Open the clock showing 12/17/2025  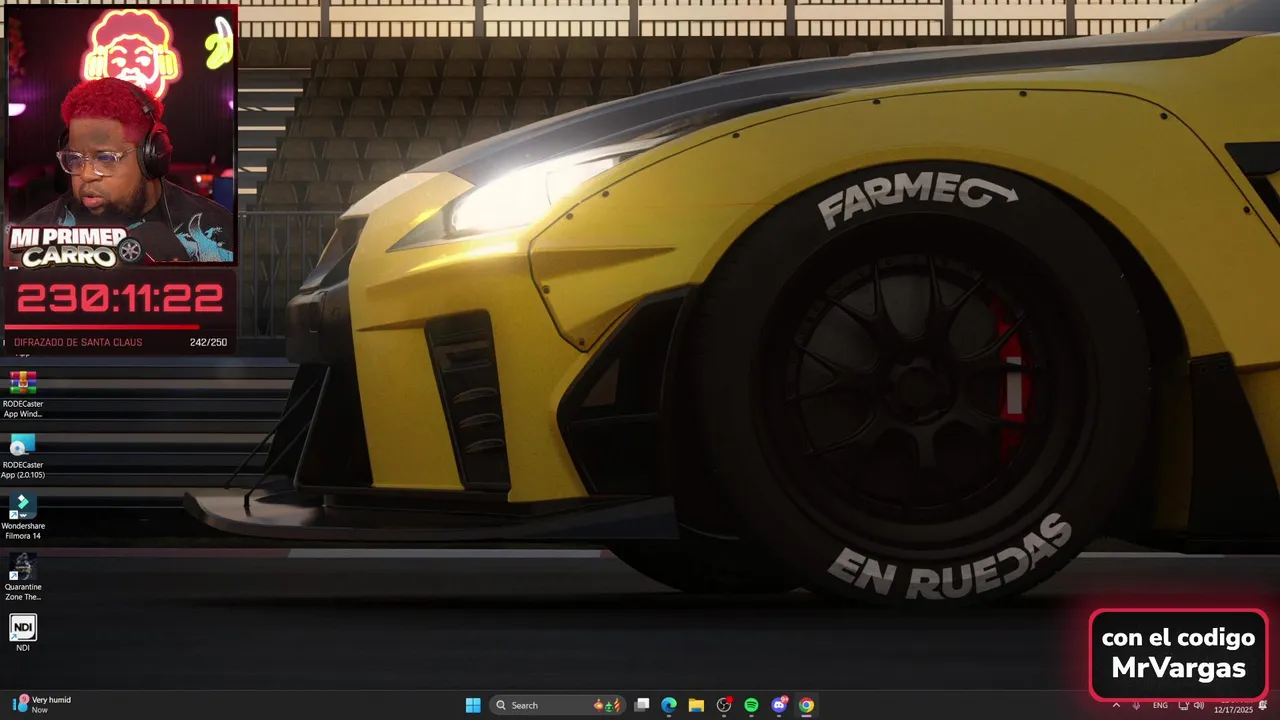1233,709
